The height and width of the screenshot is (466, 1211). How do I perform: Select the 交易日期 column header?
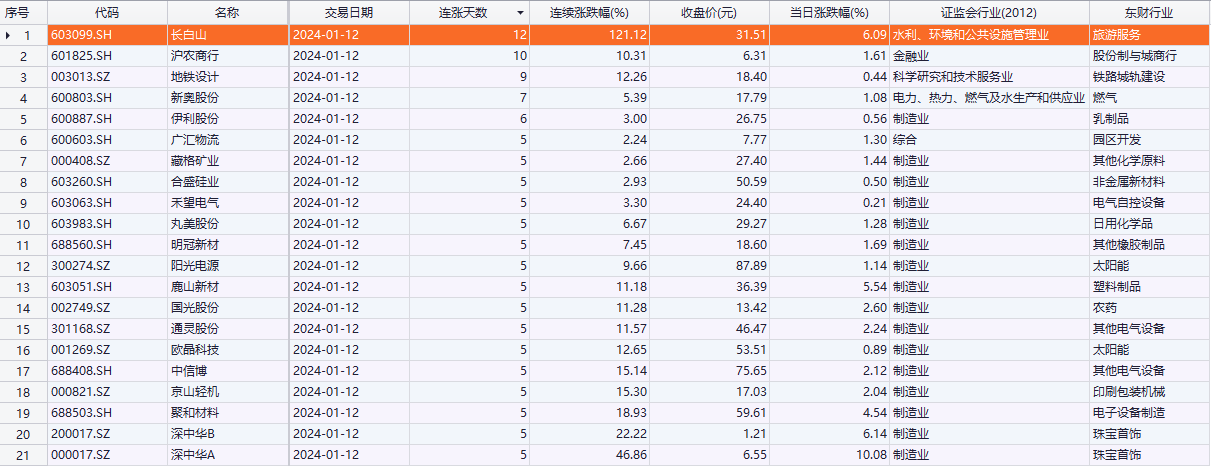click(349, 13)
